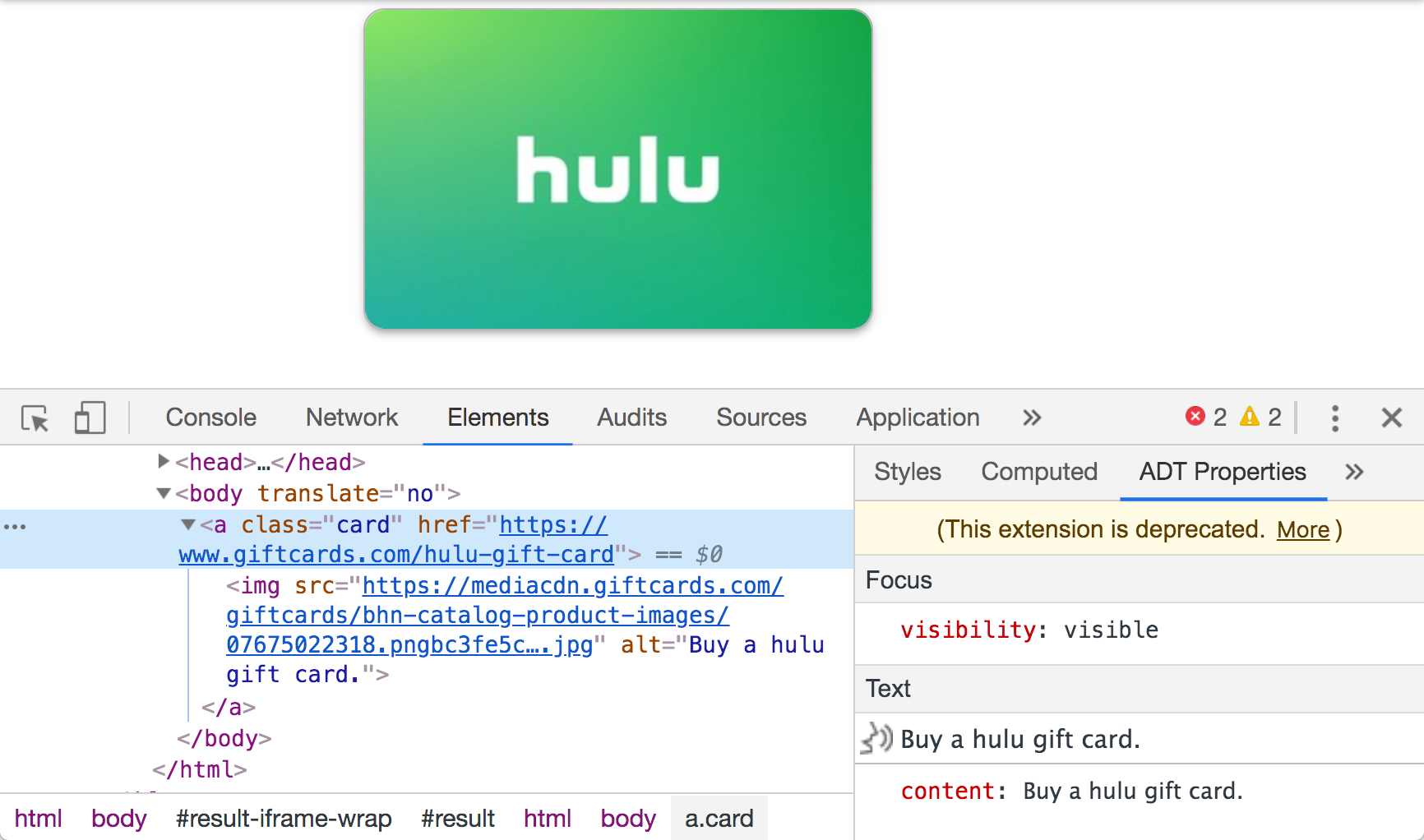1424x840 pixels.
Task: Expand the head element node
Action: [163, 462]
